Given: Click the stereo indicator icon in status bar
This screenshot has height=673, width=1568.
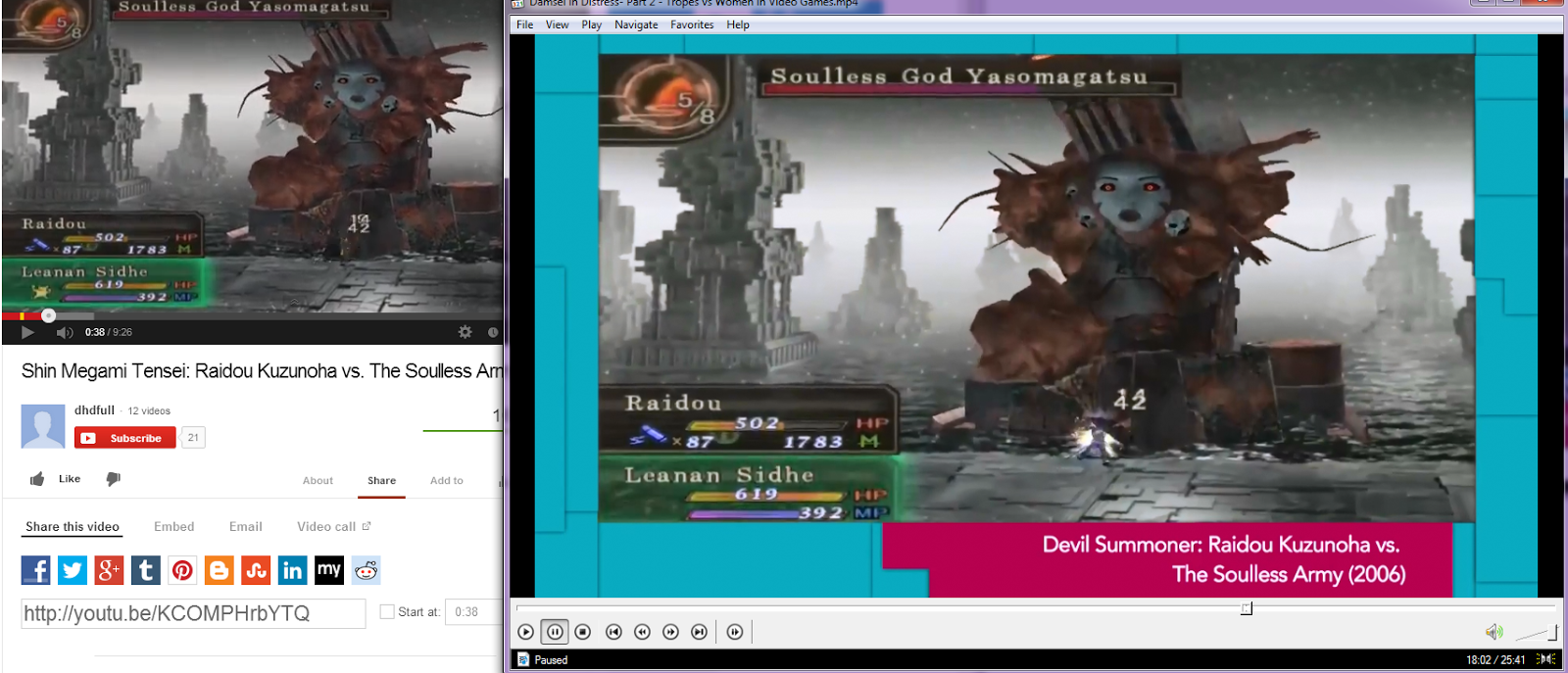Looking at the screenshot, I should tap(1546, 659).
